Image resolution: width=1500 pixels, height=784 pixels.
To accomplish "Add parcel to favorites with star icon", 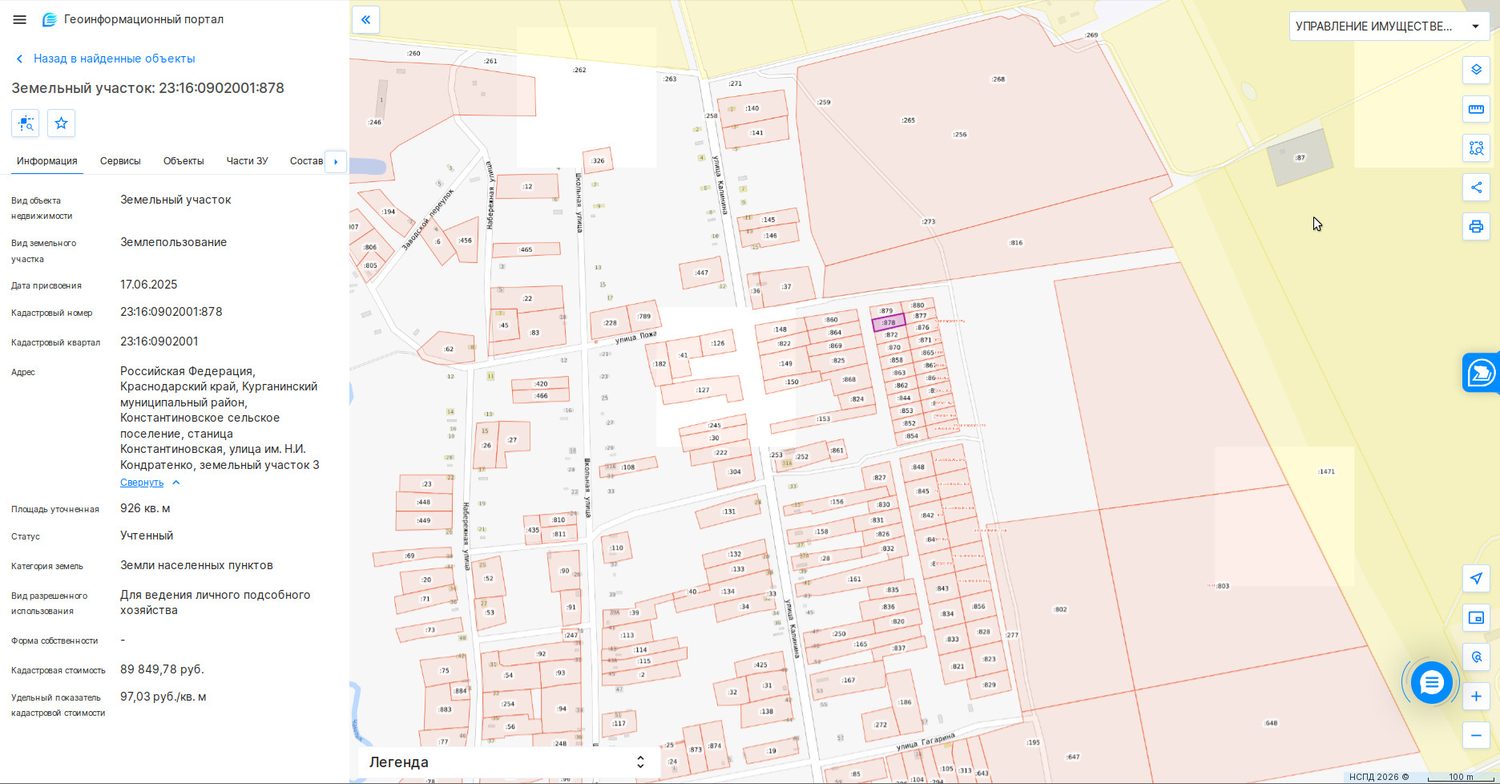I will [61, 123].
